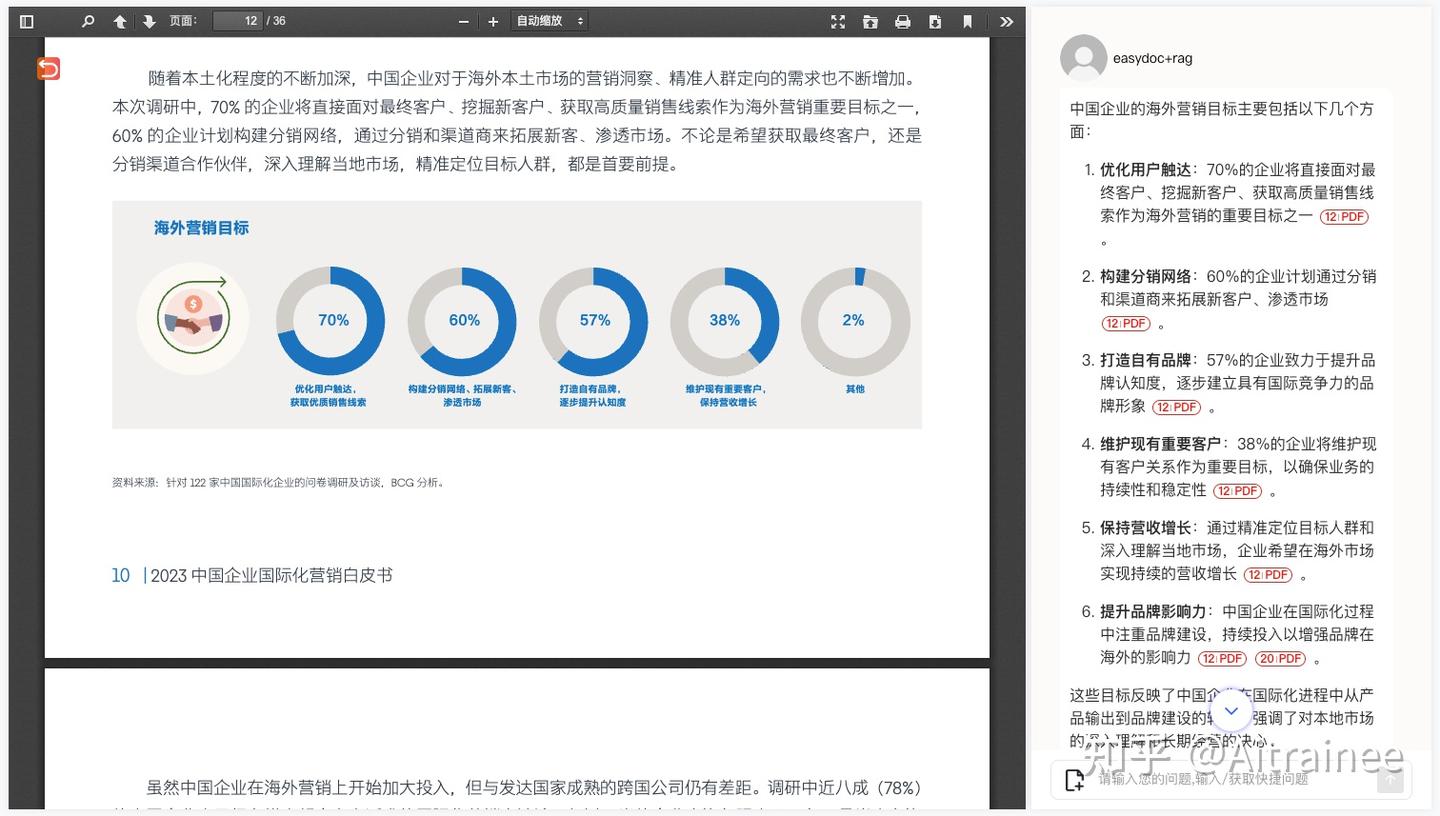Expand the more tools chevron menu

point(1006,20)
